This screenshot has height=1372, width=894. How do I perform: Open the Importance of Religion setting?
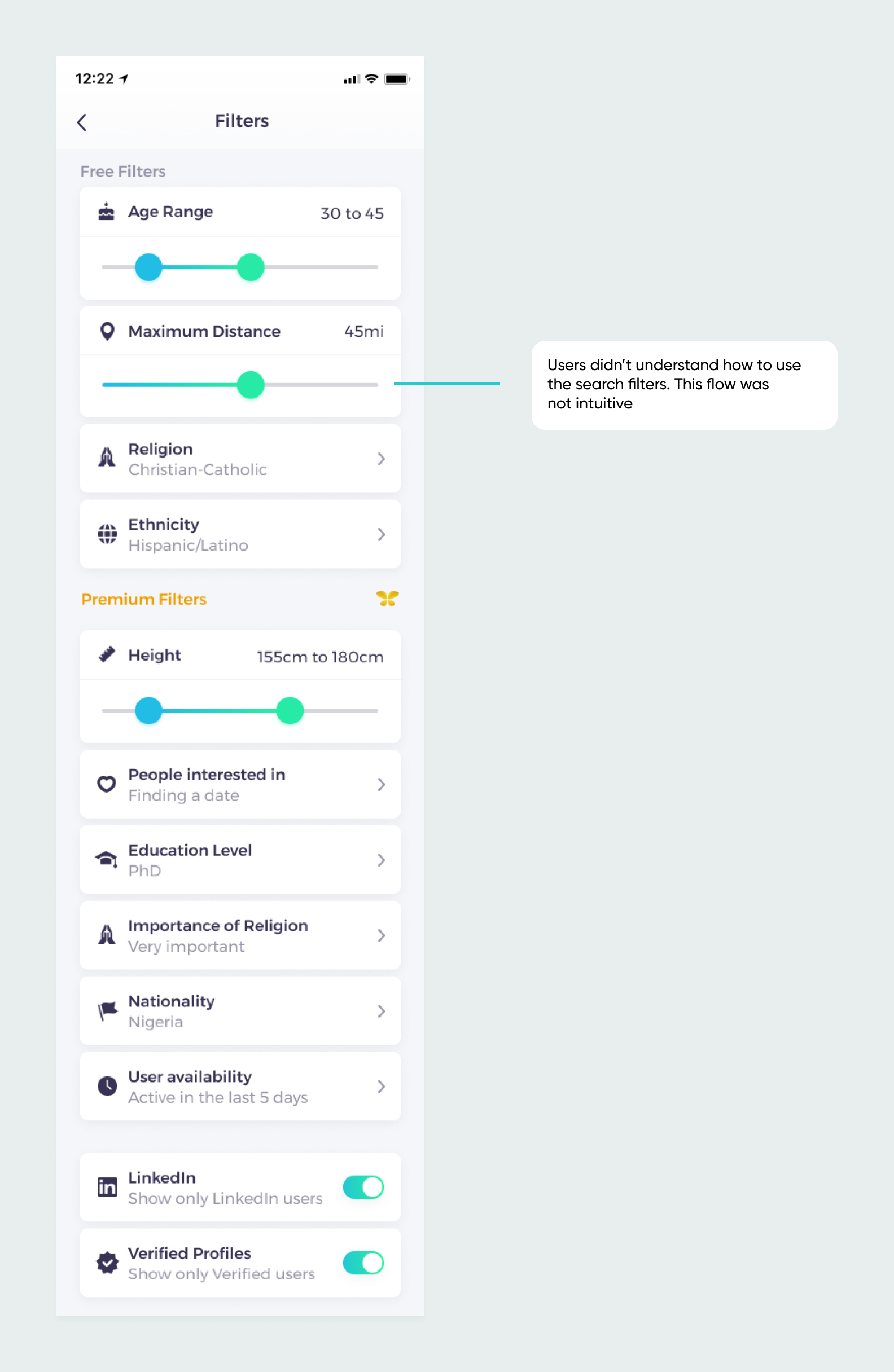point(381,935)
